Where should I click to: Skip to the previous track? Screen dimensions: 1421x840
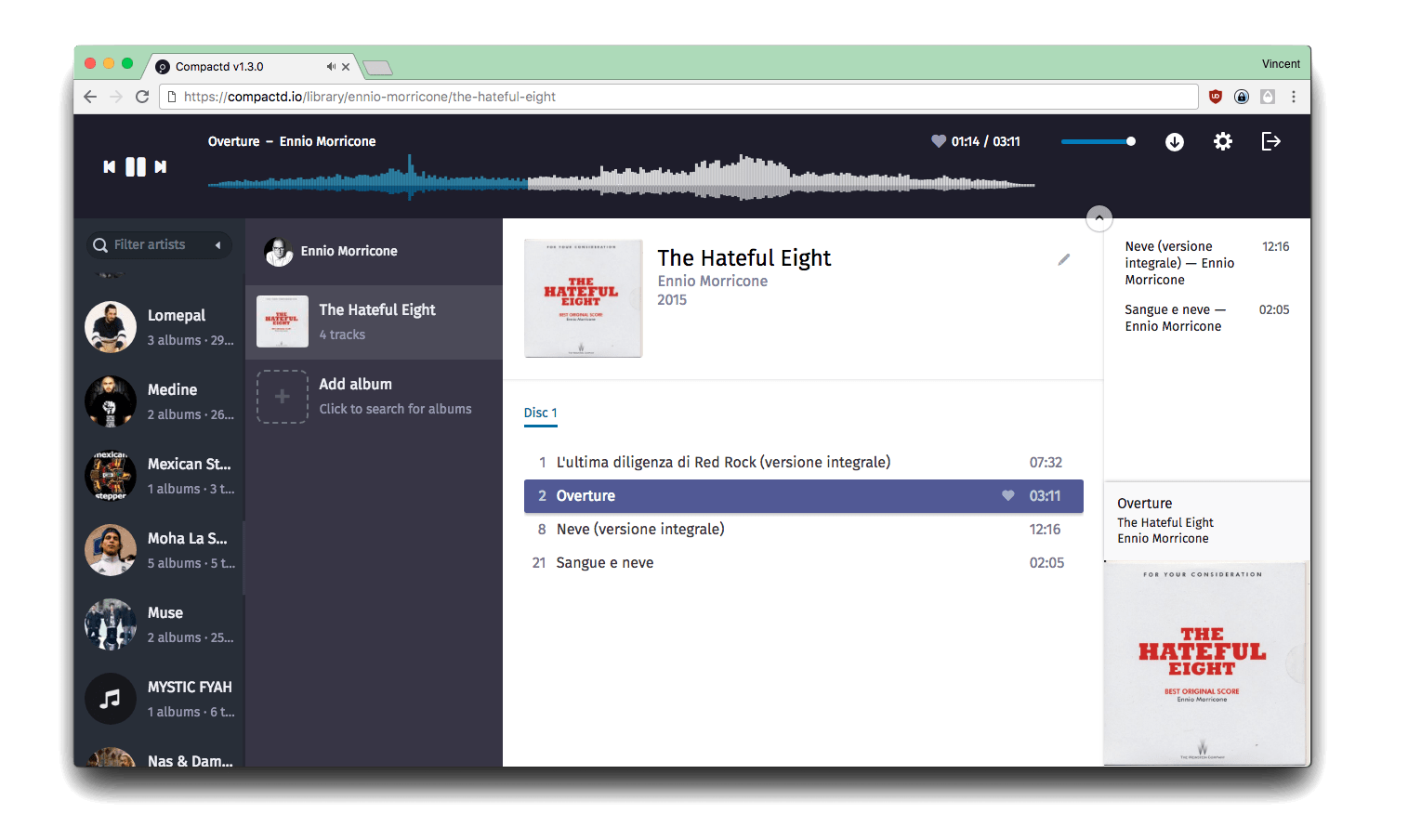point(110,167)
